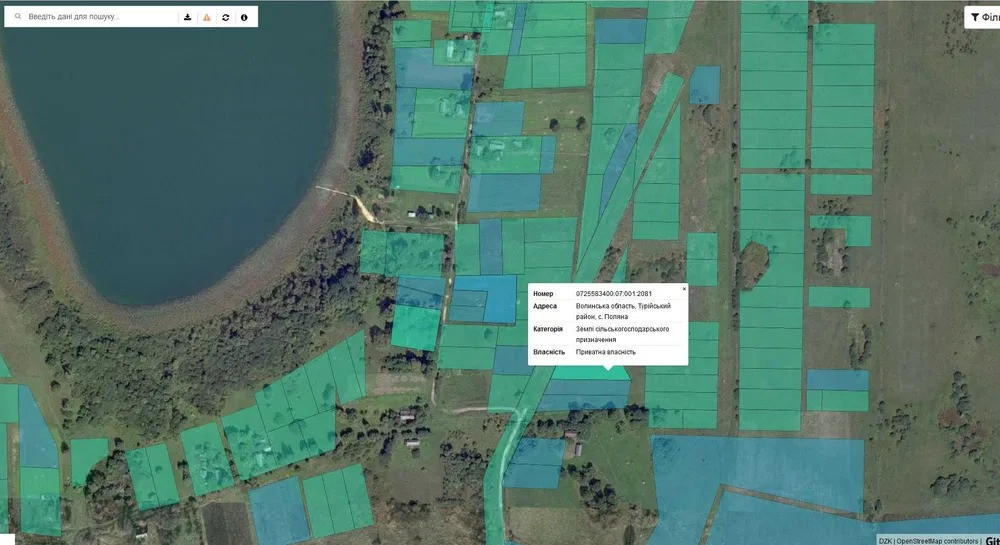Open the info circle icon
Image resolution: width=1000 pixels, height=545 pixels.
point(244,17)
